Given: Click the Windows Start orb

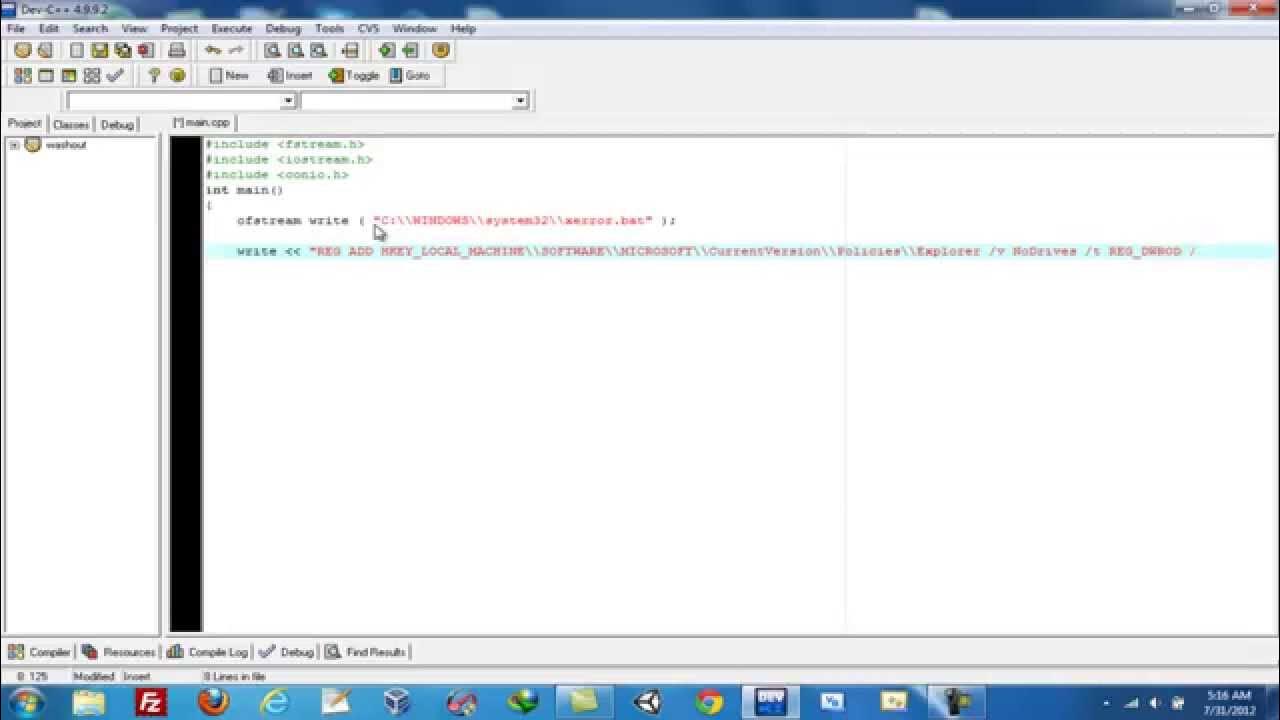Looking at the screenshot, I should [x=25, y=702].
